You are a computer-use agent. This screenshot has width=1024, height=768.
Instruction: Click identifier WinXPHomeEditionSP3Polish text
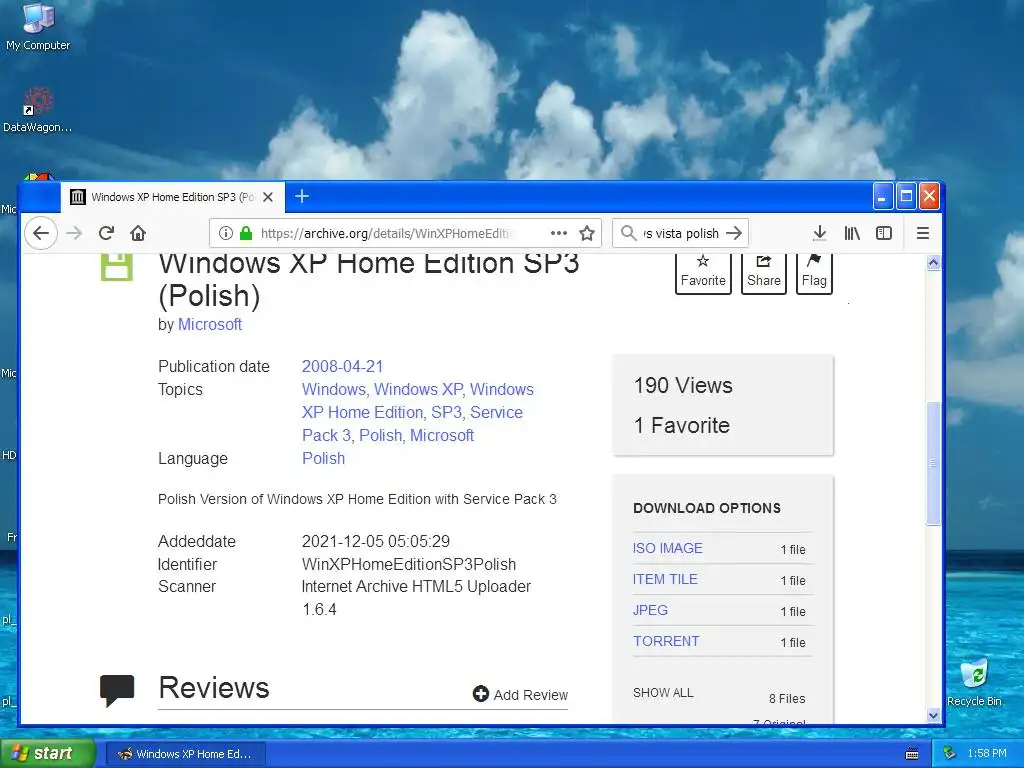[x=409, y=564]
